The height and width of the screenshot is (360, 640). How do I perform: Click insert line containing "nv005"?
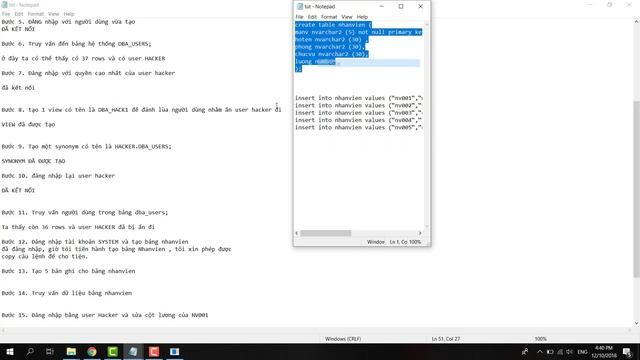(358, 127)
